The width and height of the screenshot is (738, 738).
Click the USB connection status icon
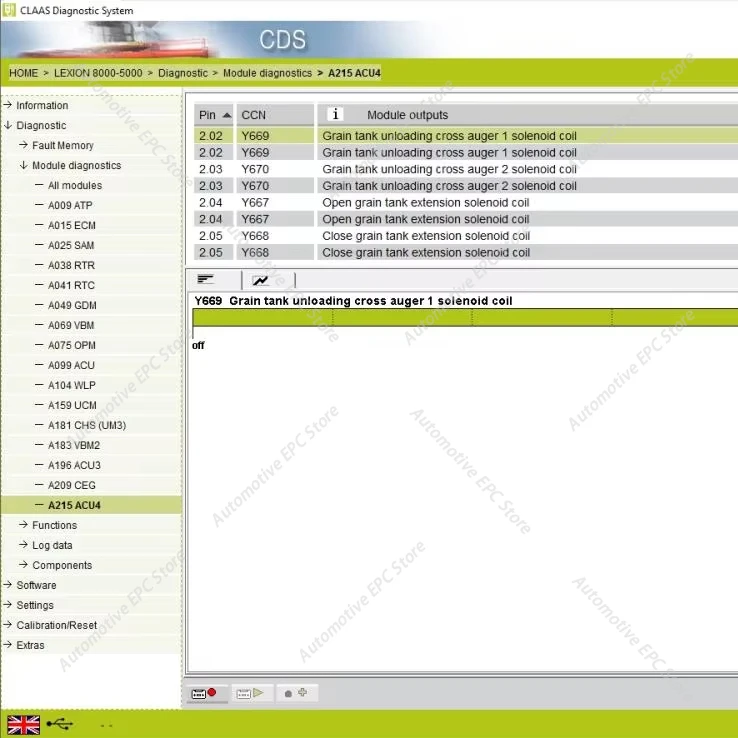point(60,724)
